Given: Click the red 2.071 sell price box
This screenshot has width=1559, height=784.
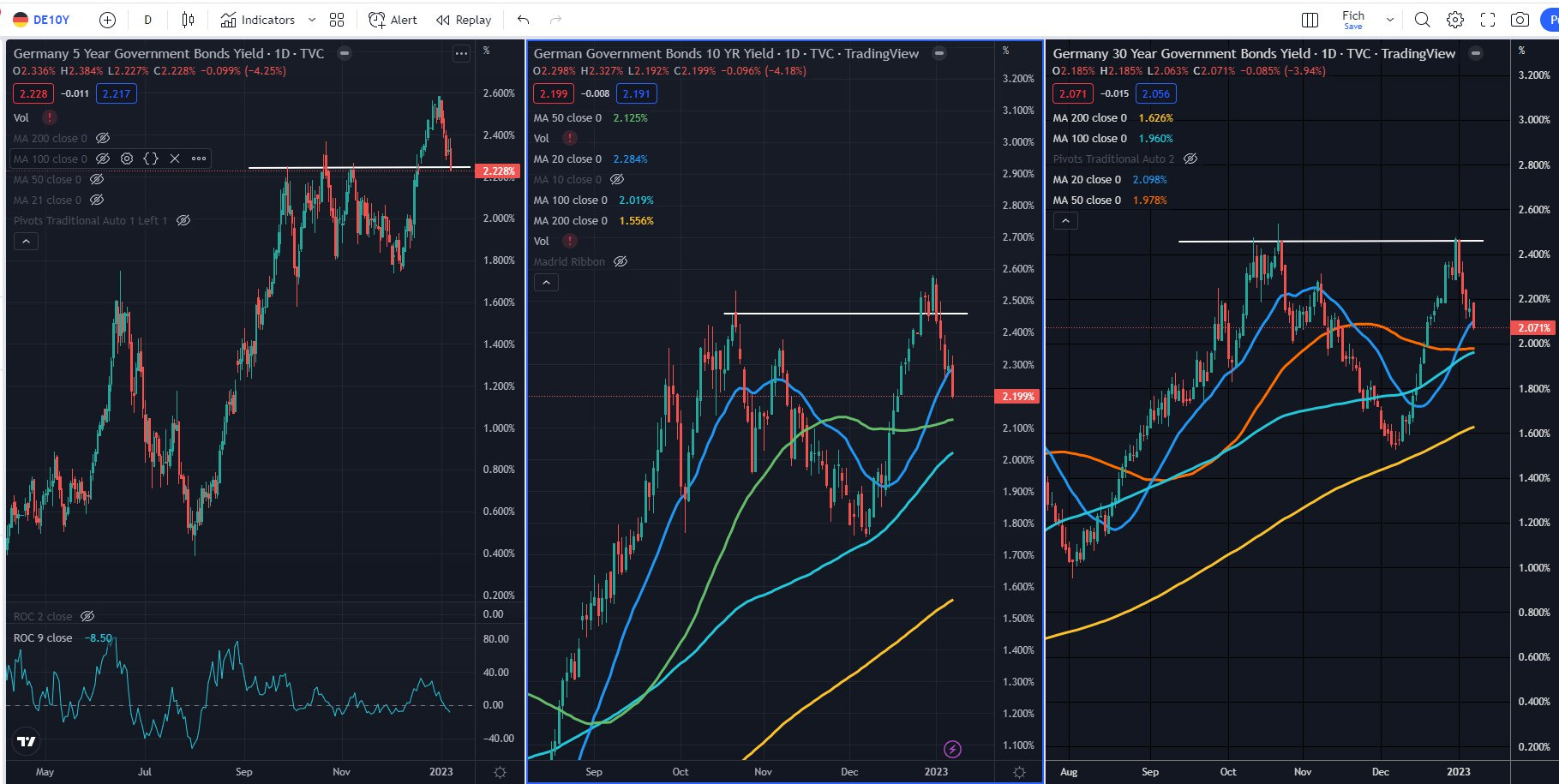Looking at the screenshot, I should click(x=1073, y=93).
